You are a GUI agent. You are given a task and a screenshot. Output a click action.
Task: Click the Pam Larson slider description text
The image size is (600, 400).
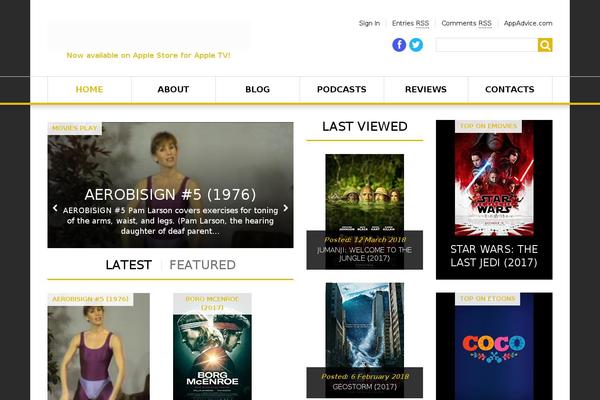pyautogui.click(x=170, y=221)
